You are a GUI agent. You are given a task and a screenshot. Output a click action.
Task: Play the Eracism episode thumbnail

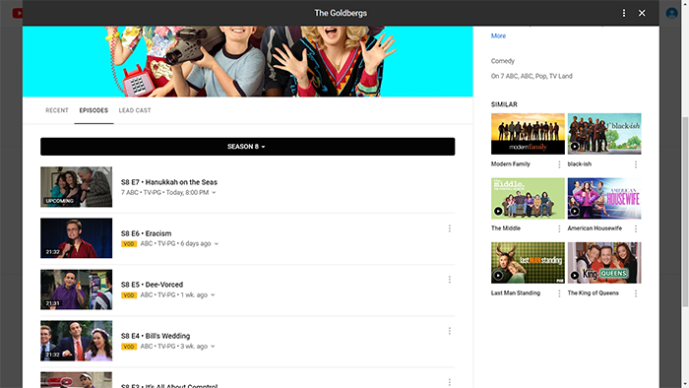coord(76,238)
